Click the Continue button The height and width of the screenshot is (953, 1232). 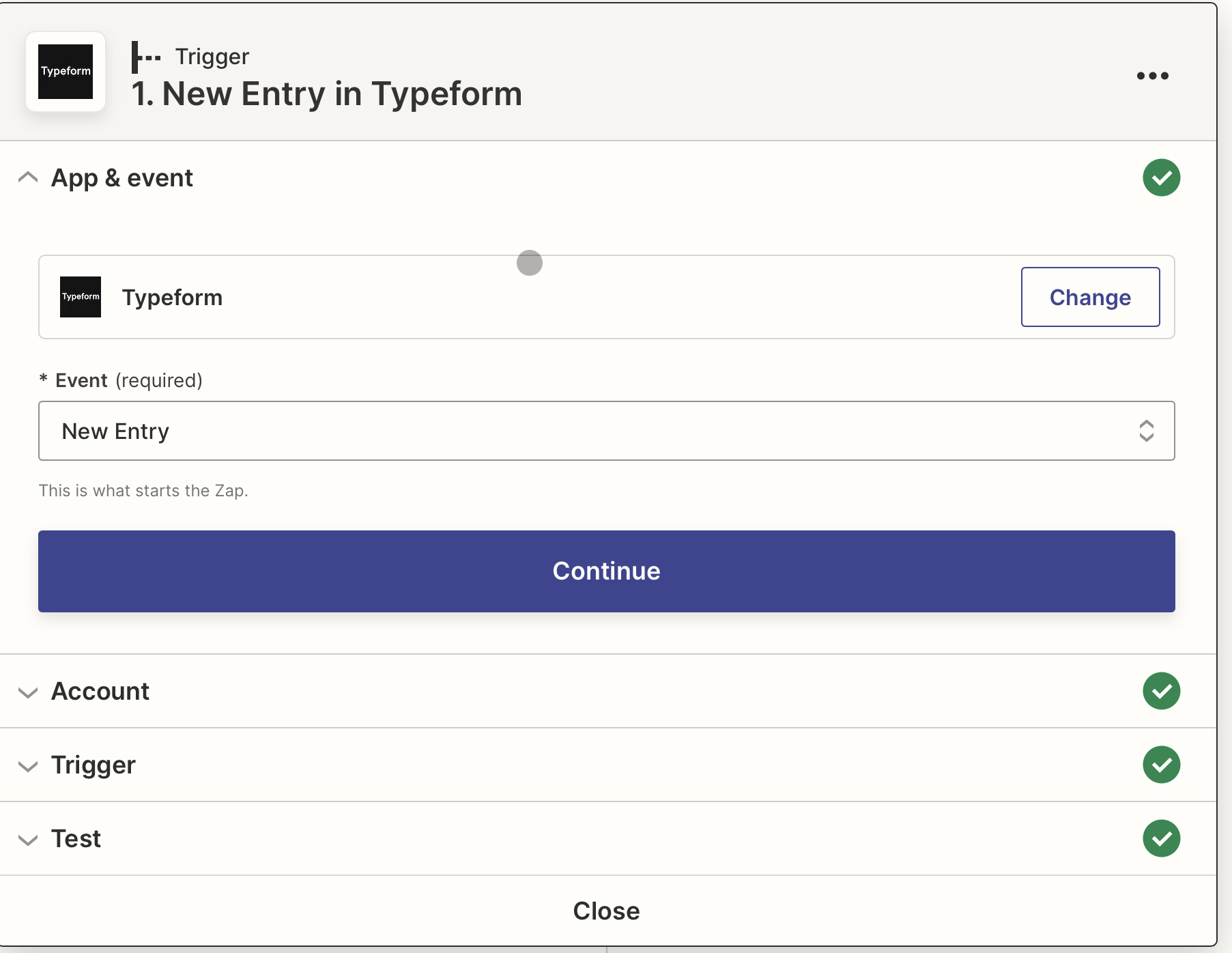click(x=607, y=571)
